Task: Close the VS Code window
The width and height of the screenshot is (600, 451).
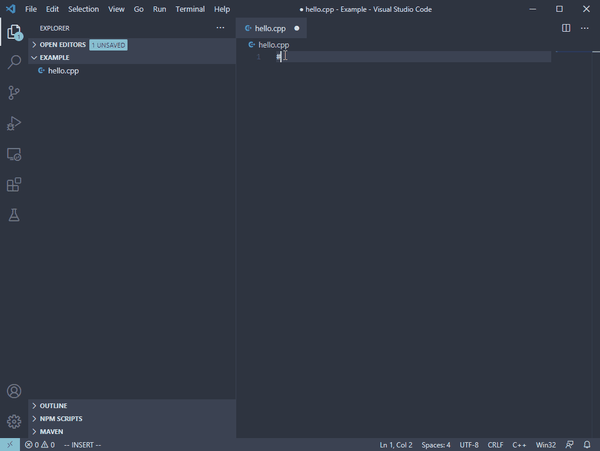Action: (x=586, y=9)
